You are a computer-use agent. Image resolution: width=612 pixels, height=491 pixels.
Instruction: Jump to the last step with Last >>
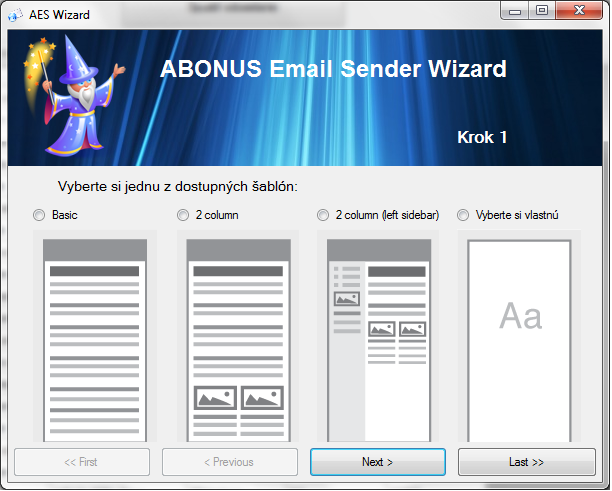pos(527,462)
